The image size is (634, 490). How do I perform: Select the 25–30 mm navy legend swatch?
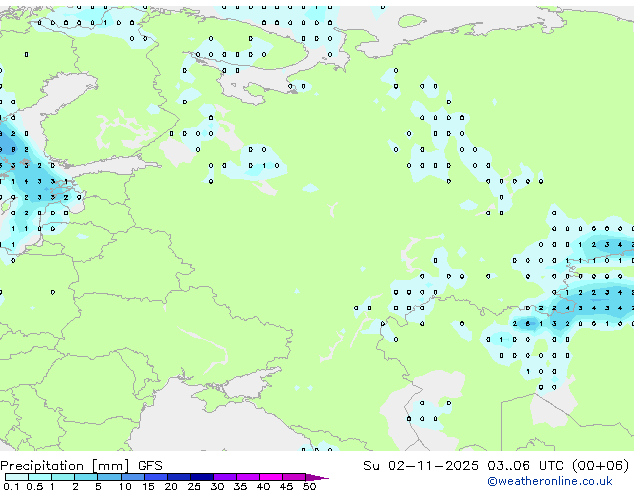tap(201, 477)
